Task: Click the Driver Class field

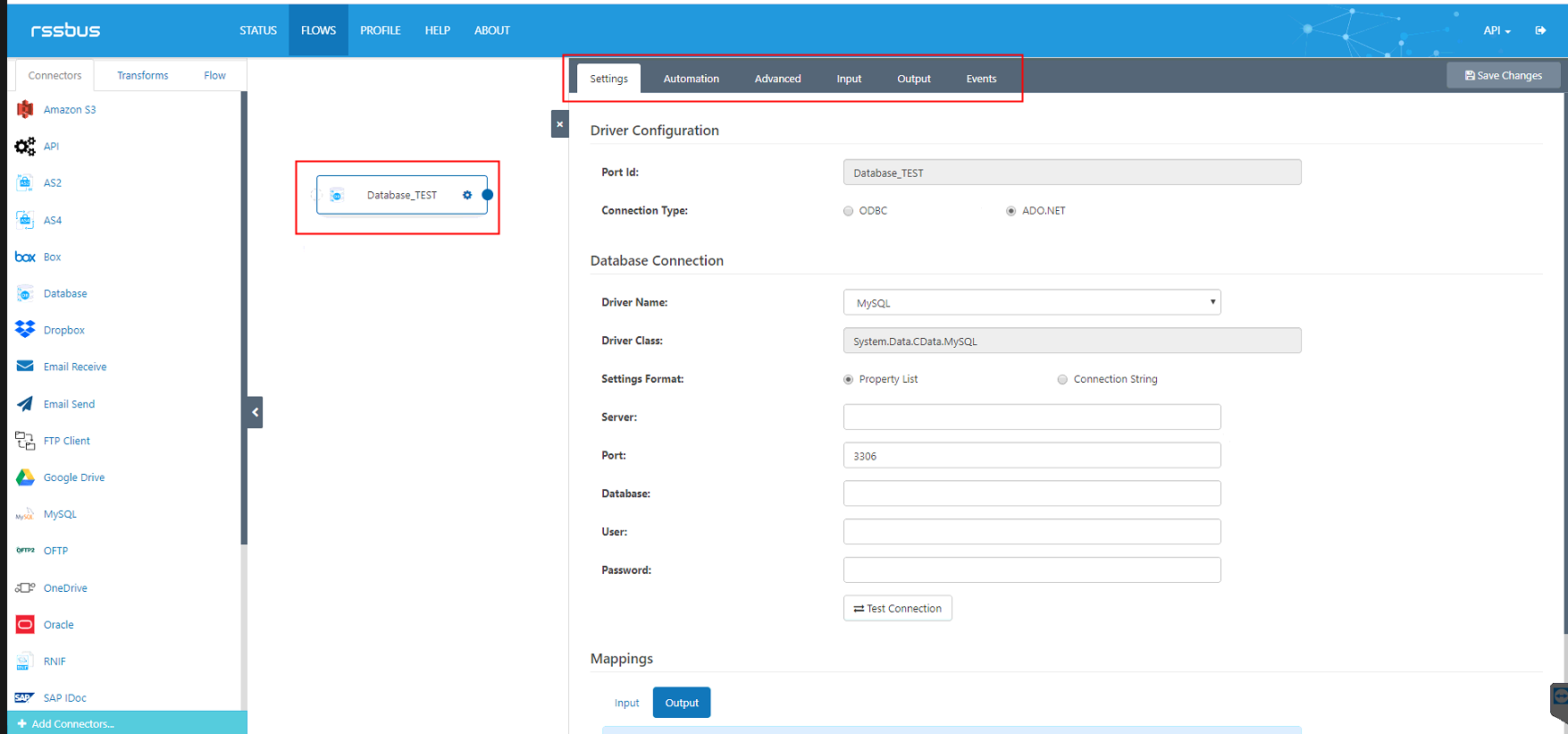Action: tap(1072, 341)
